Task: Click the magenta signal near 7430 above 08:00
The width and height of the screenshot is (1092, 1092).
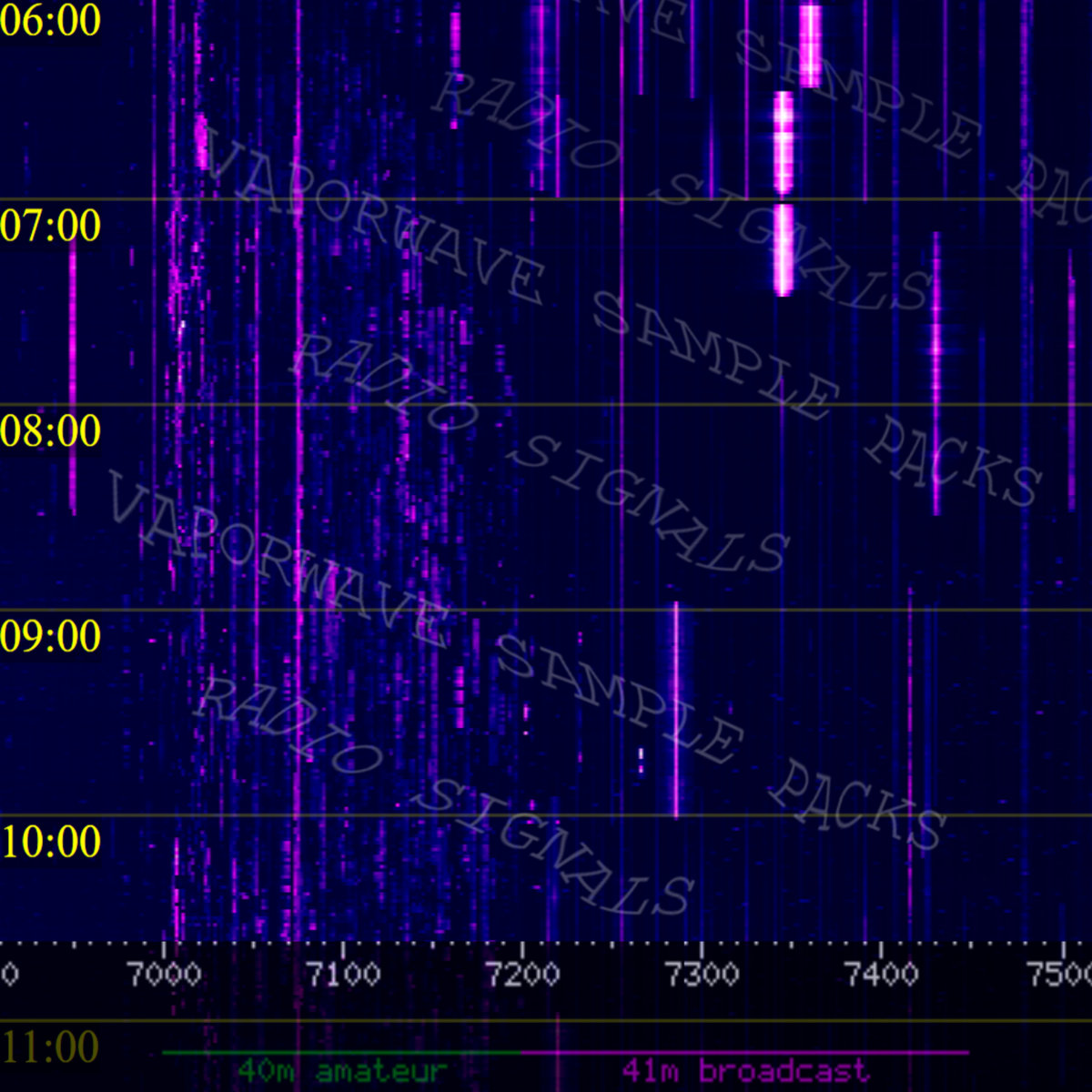Action: [x=935, y=346]
